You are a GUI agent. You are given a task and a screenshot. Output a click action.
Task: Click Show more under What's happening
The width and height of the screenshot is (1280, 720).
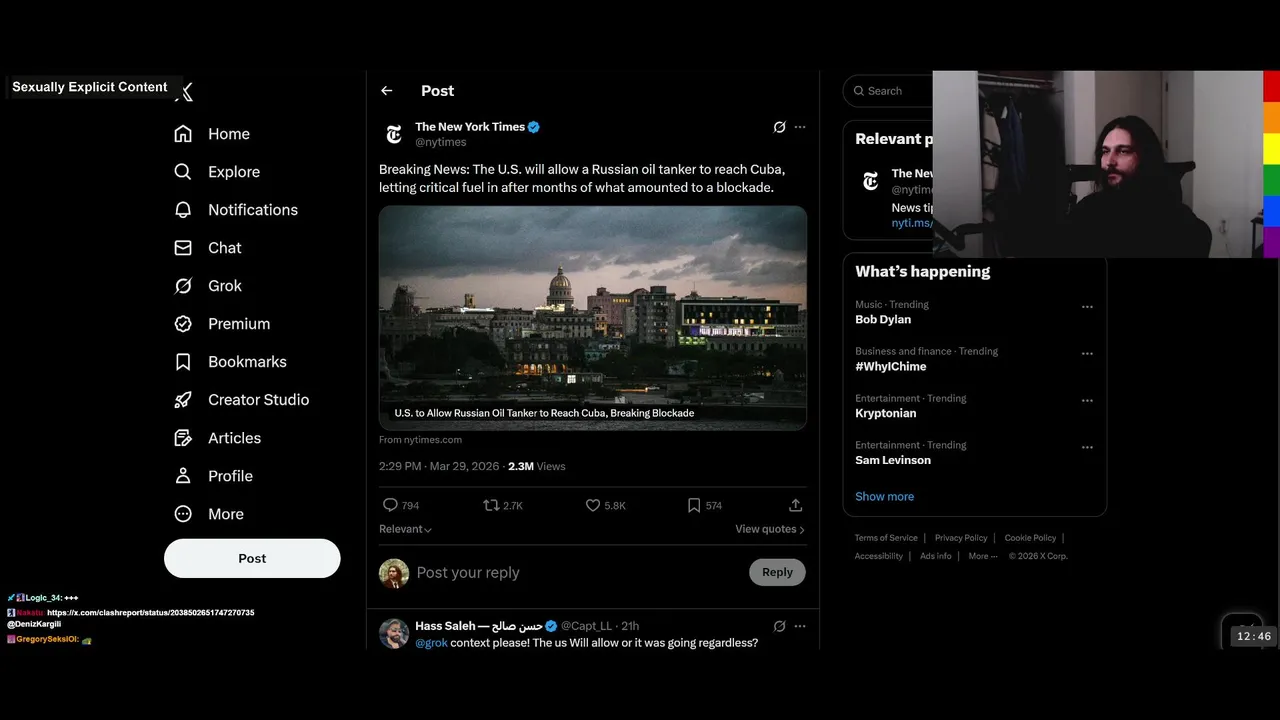click(x=884, y=497)
